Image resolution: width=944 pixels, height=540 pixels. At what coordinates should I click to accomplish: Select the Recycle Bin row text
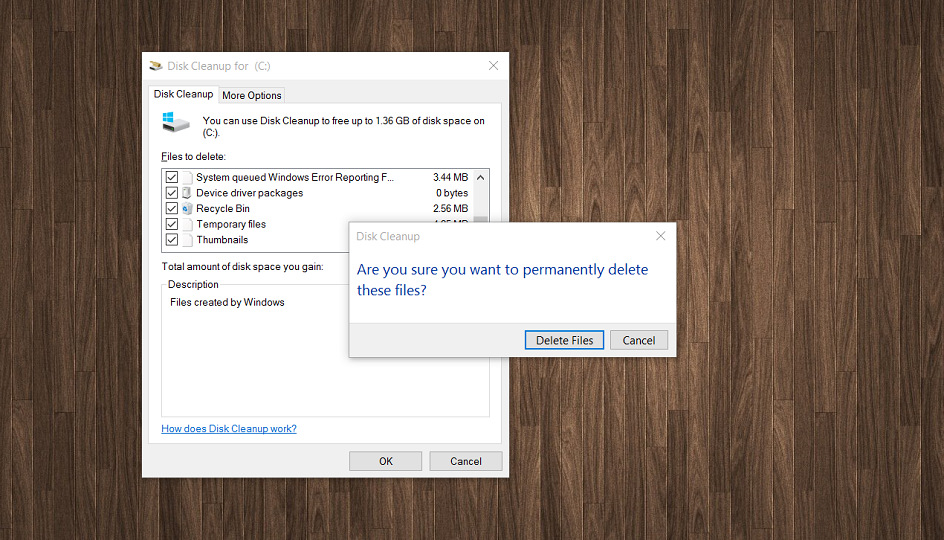point(223,208)
